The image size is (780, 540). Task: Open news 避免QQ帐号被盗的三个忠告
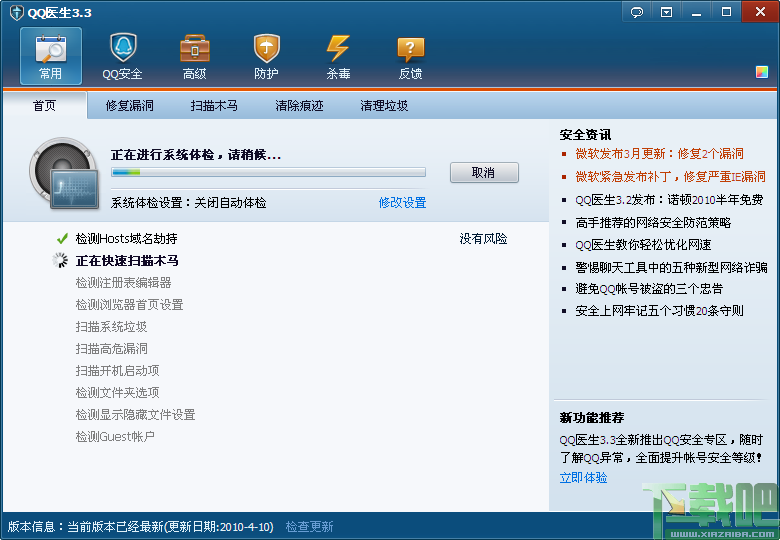click(649, 288)
